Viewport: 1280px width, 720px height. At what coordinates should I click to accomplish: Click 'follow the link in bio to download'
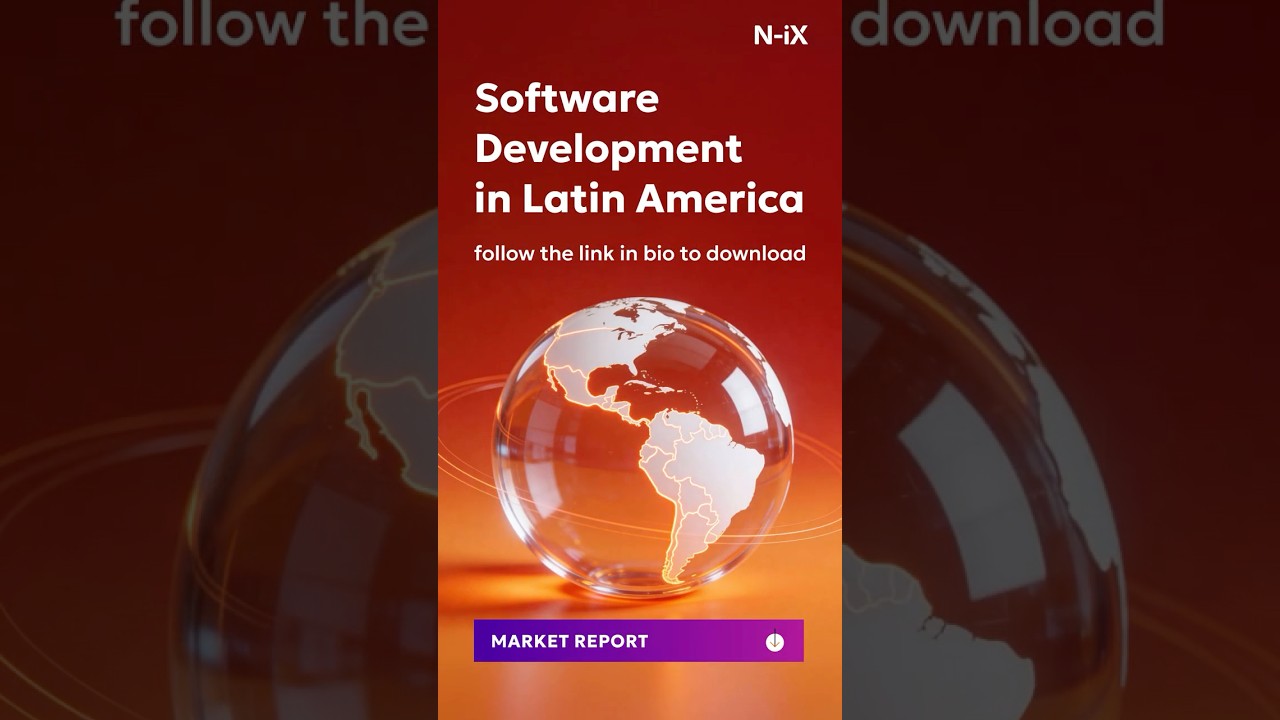[x=640, y=254]
